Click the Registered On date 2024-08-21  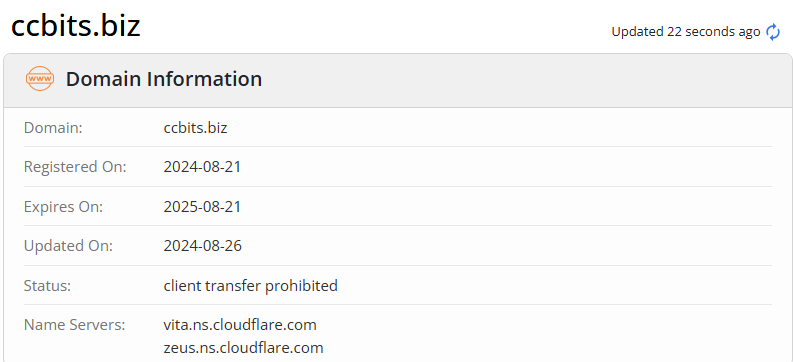point(202,167)
